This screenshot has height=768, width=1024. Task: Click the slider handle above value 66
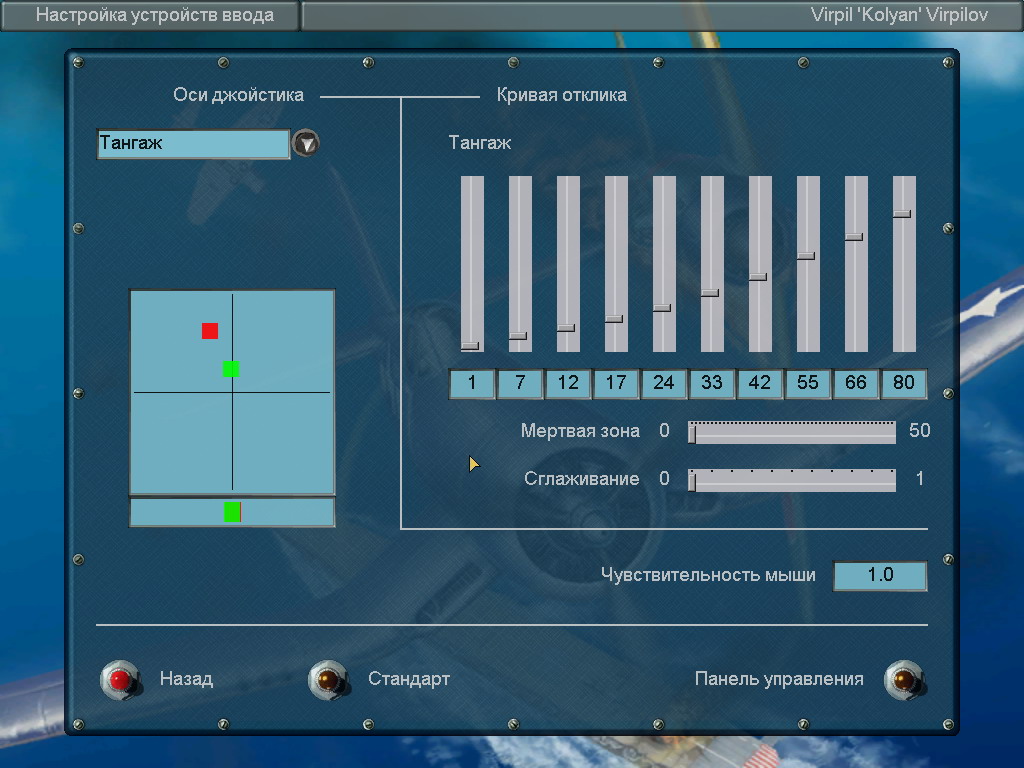tap(854, 237)
